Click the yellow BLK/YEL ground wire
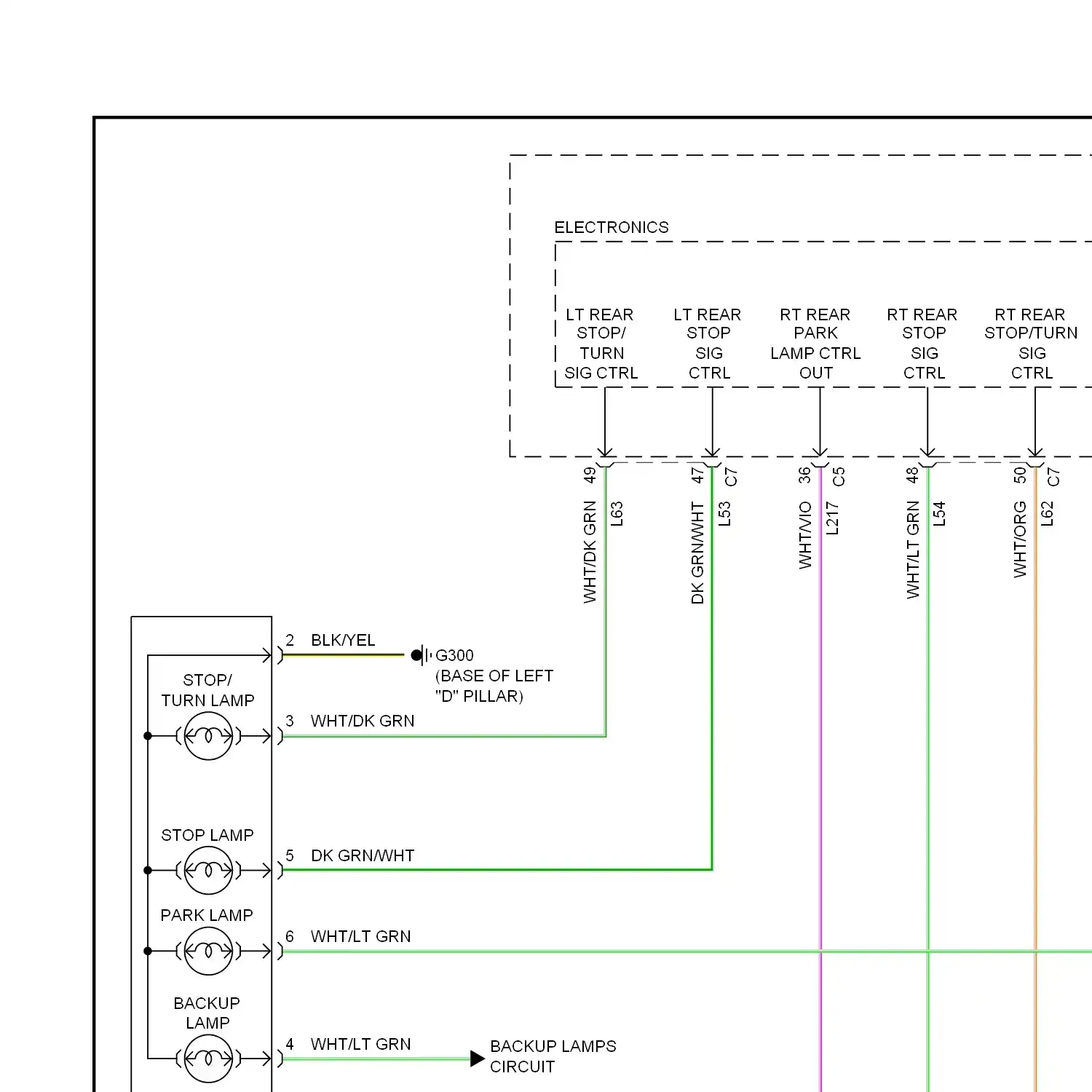This screenshot has width=1092, height=1092. [x=343, y=655]
